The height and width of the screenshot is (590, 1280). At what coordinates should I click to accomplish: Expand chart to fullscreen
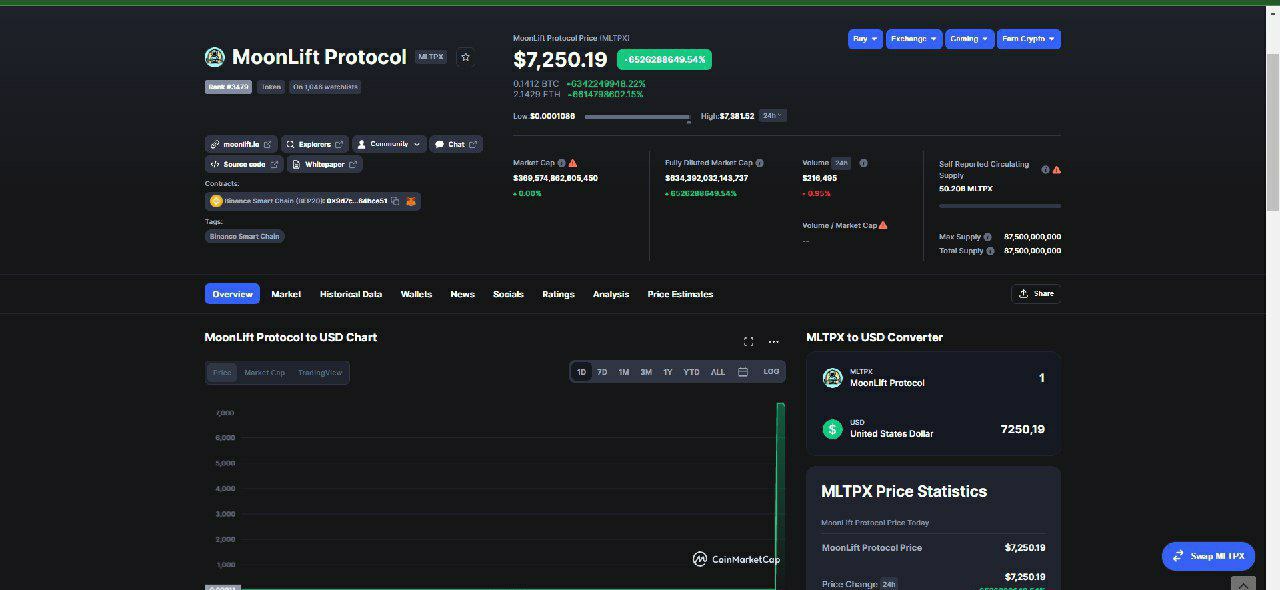tap(748, 342)
